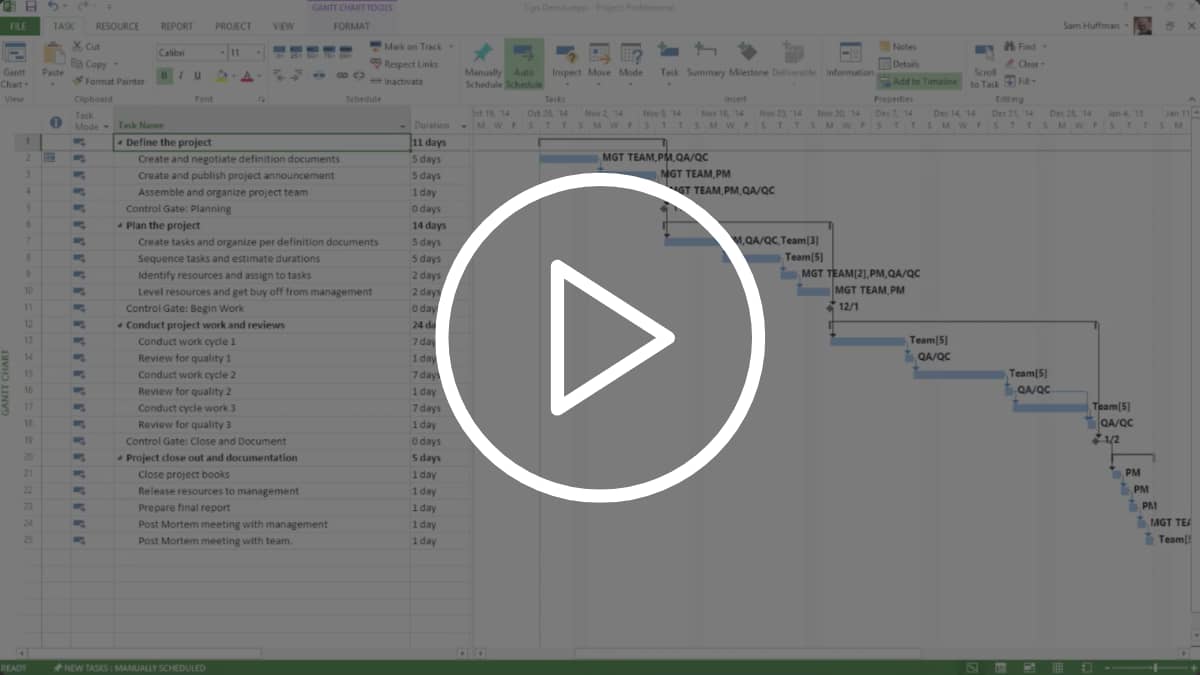Toggle Italic formatting
Screen dimensions: 1200x675
(x=181, y=76)
